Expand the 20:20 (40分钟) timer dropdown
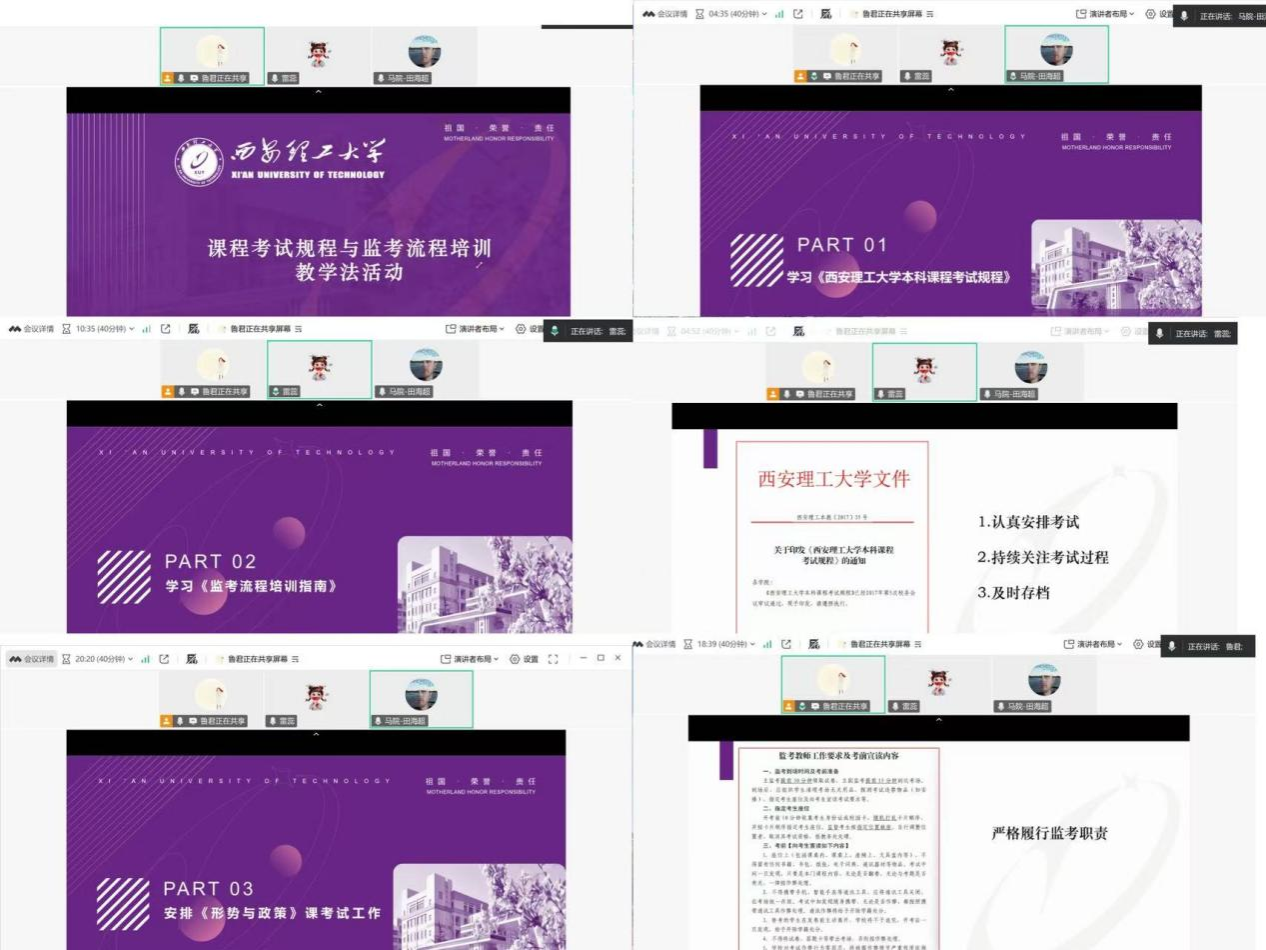Screen dimensions: 1266x950 click(131, 659)
